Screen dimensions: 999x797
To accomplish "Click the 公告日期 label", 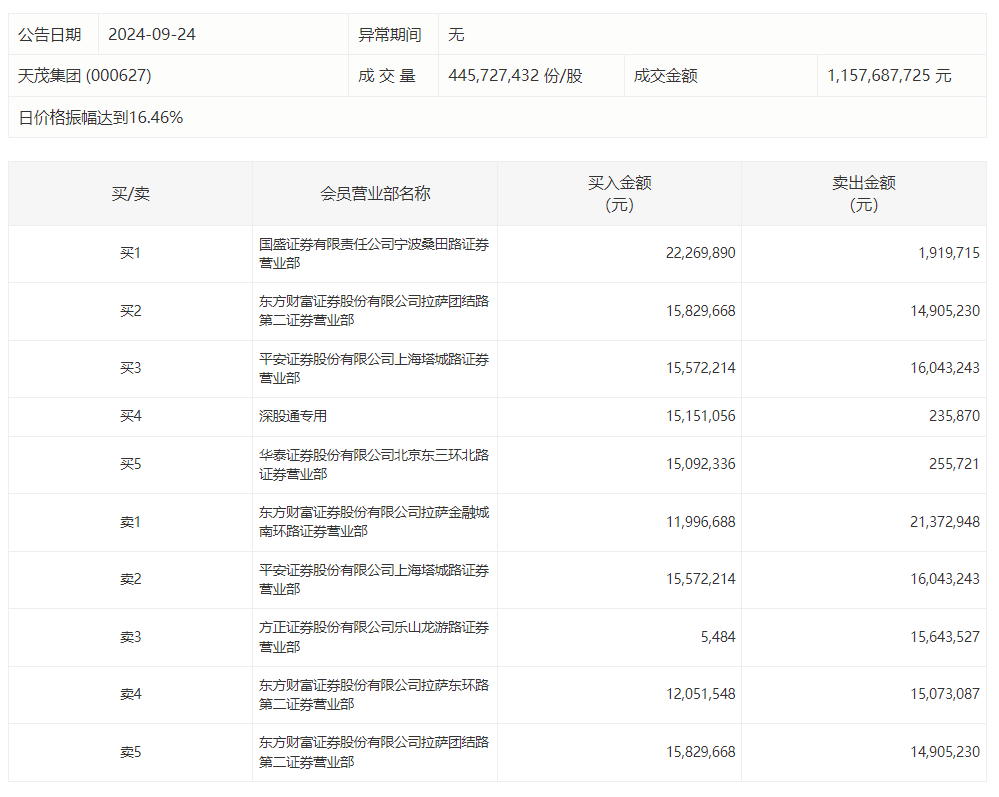I will 50,34.
